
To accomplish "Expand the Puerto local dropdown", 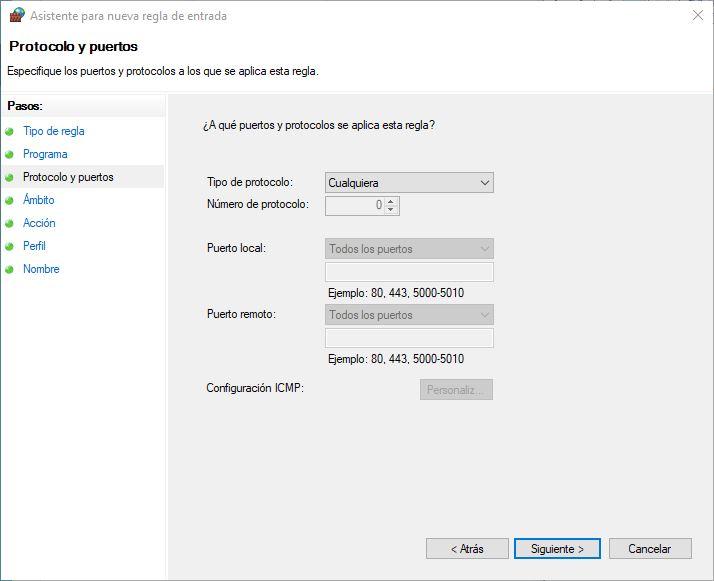I will click(409, 249).
